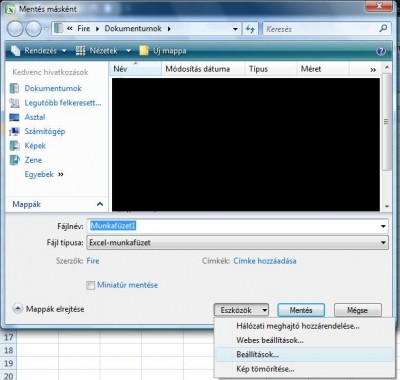The width and height of the screenshot is (400, 380).
Task: Open the help question mark icon
Action: coord(381,51)
